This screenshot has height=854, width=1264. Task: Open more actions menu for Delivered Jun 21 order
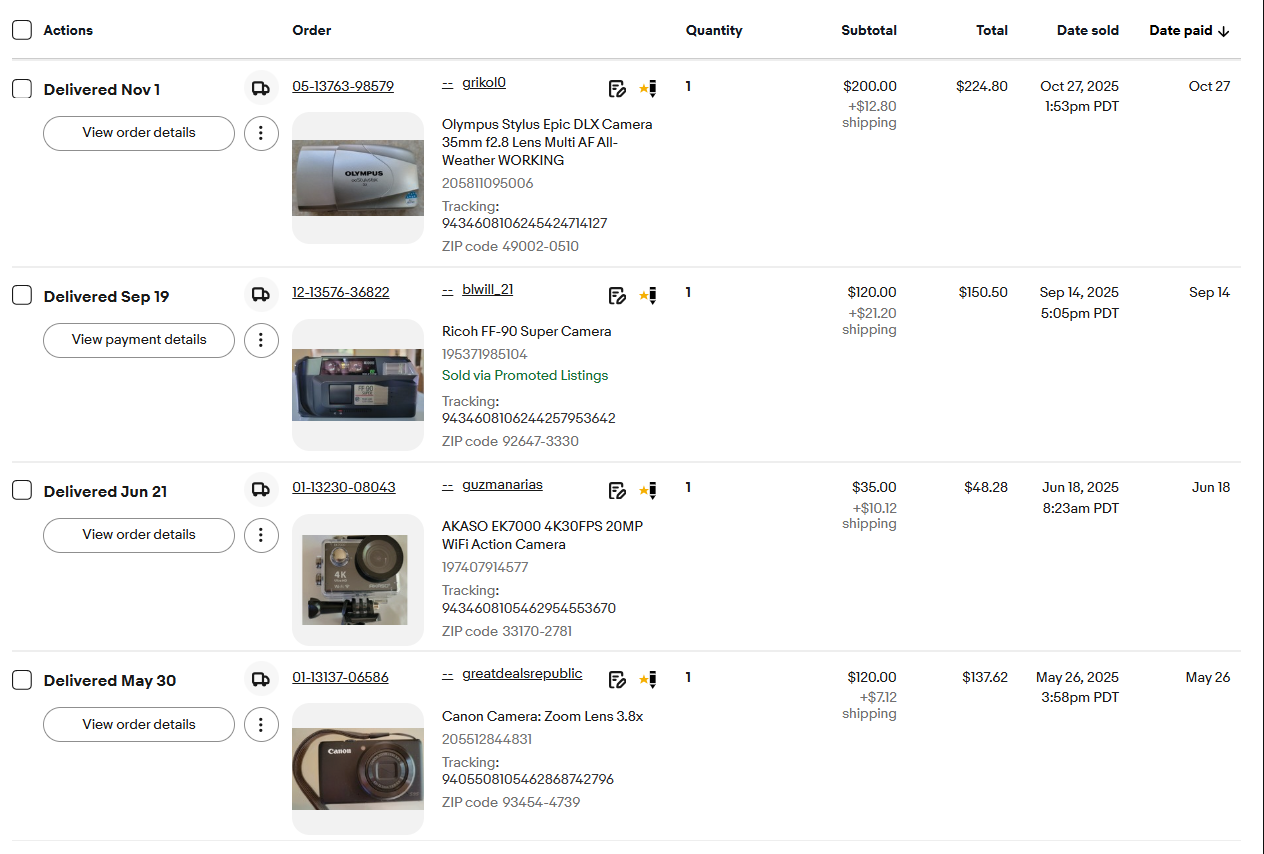(x=261, y=535)
